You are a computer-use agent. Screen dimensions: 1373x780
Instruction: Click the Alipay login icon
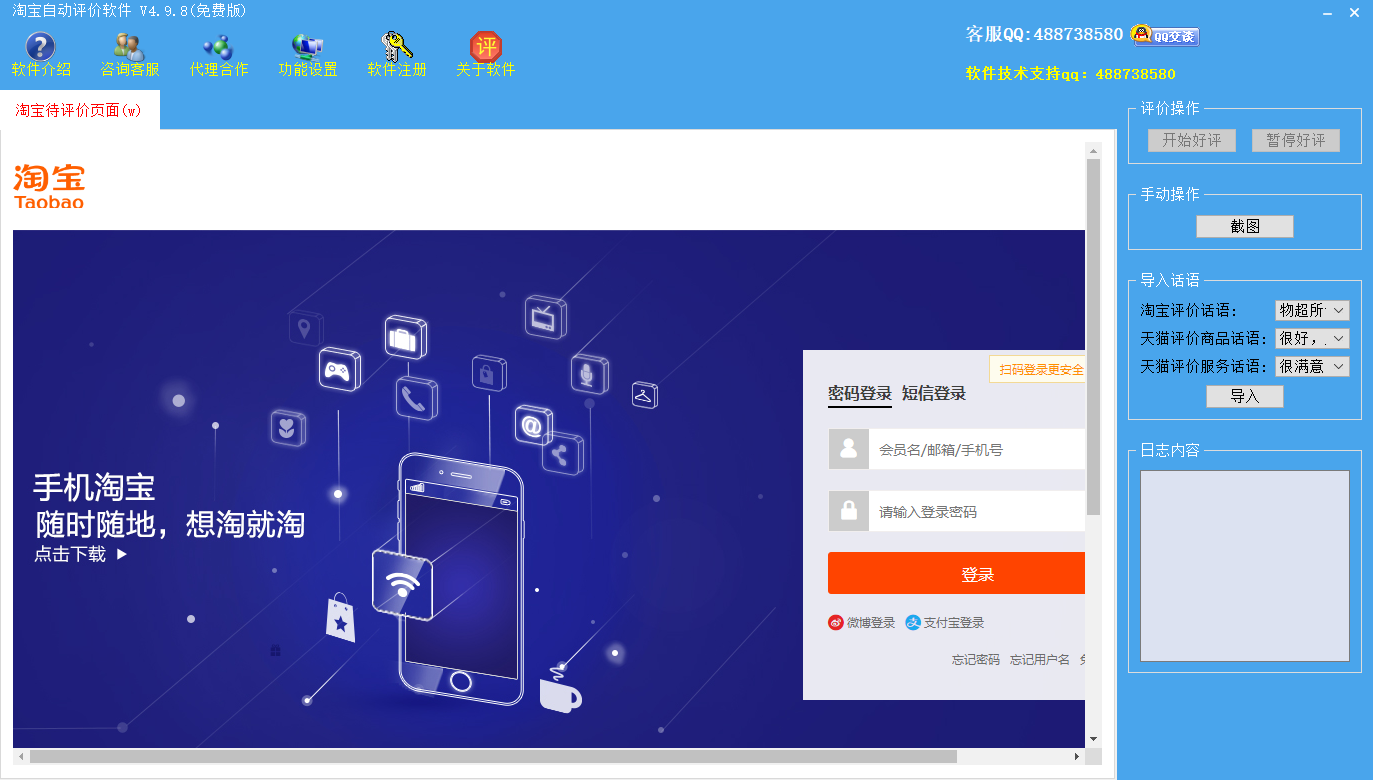click(x=912, y=622)
